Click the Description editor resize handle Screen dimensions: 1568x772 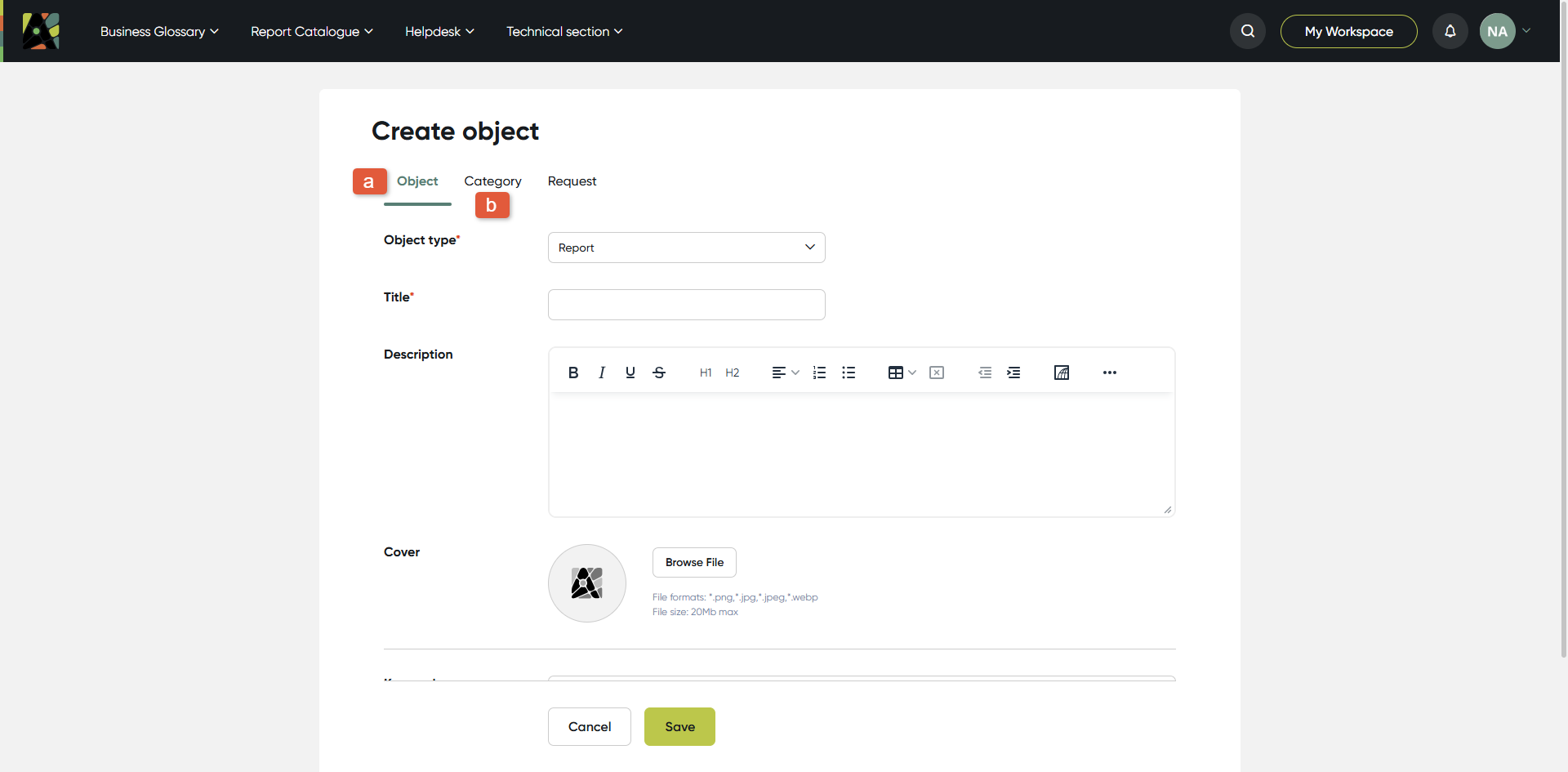pyautogui.click(x=1168, y=510)
